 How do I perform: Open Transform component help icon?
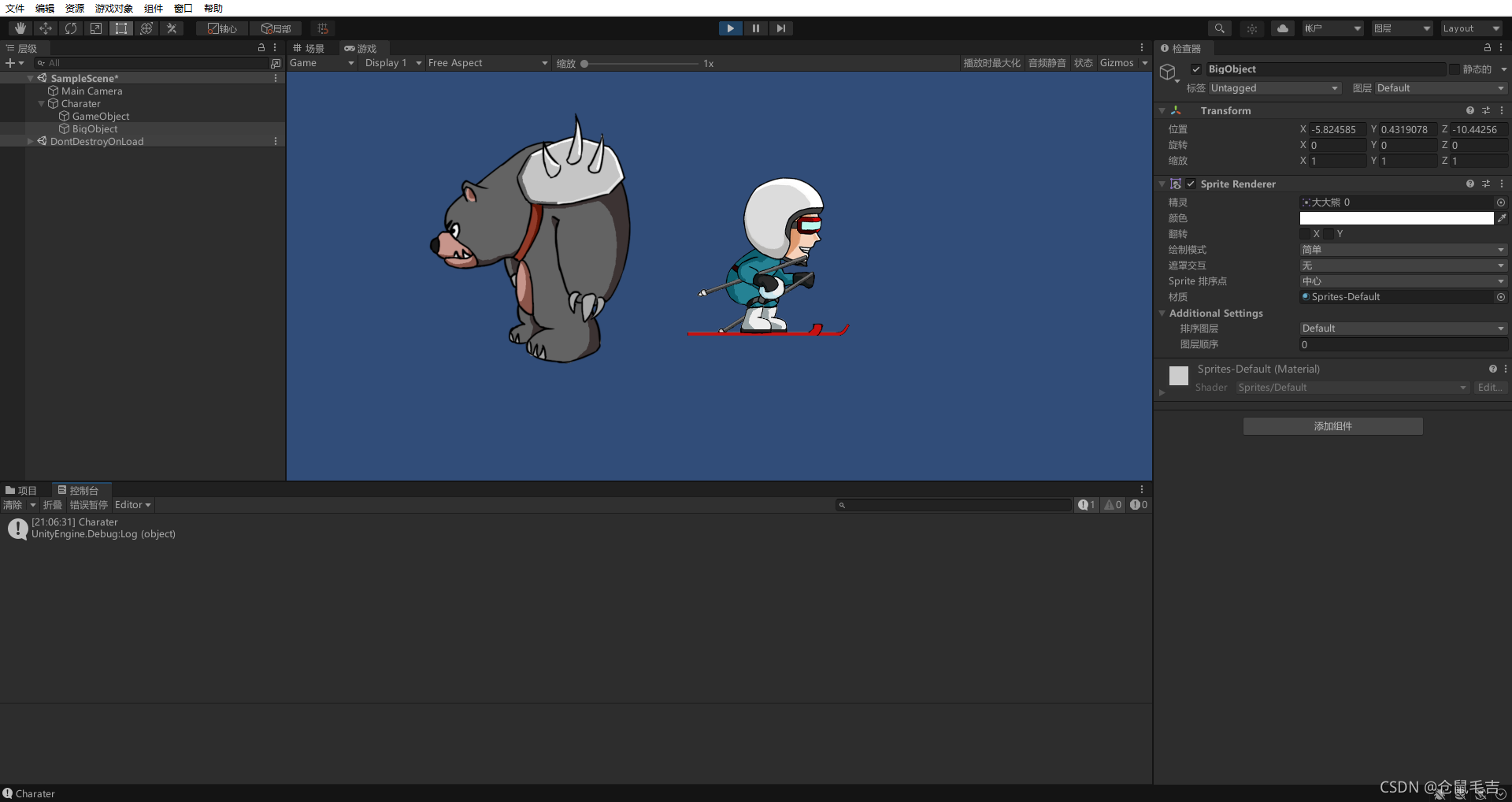1470,110
